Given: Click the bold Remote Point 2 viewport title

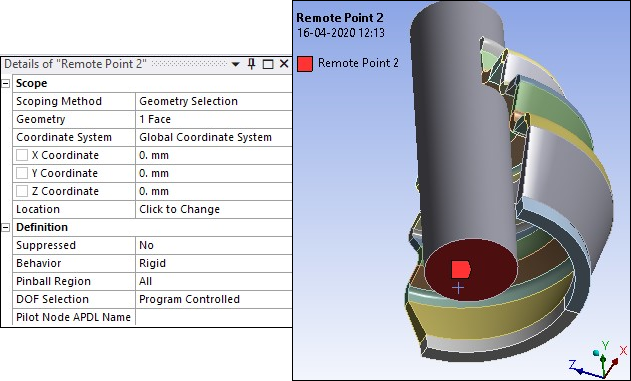Looking at the screenshot, I should pos(340,18).
